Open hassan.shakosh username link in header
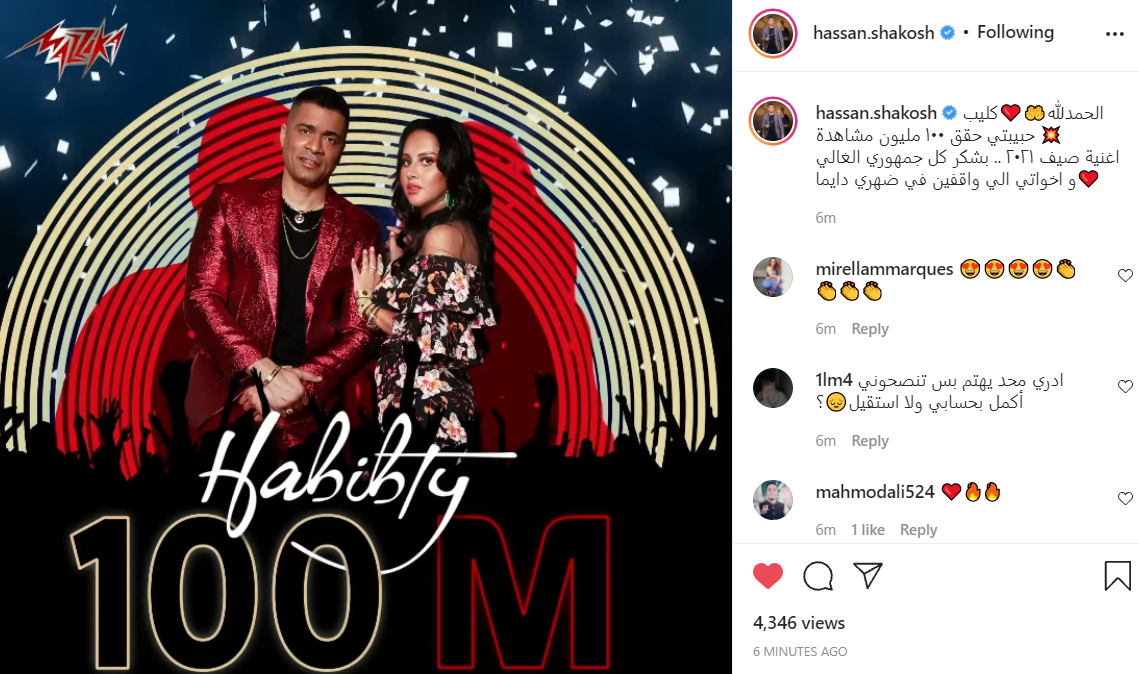The height and width of the screenshot is (674, 1139). tap(873, 33)
